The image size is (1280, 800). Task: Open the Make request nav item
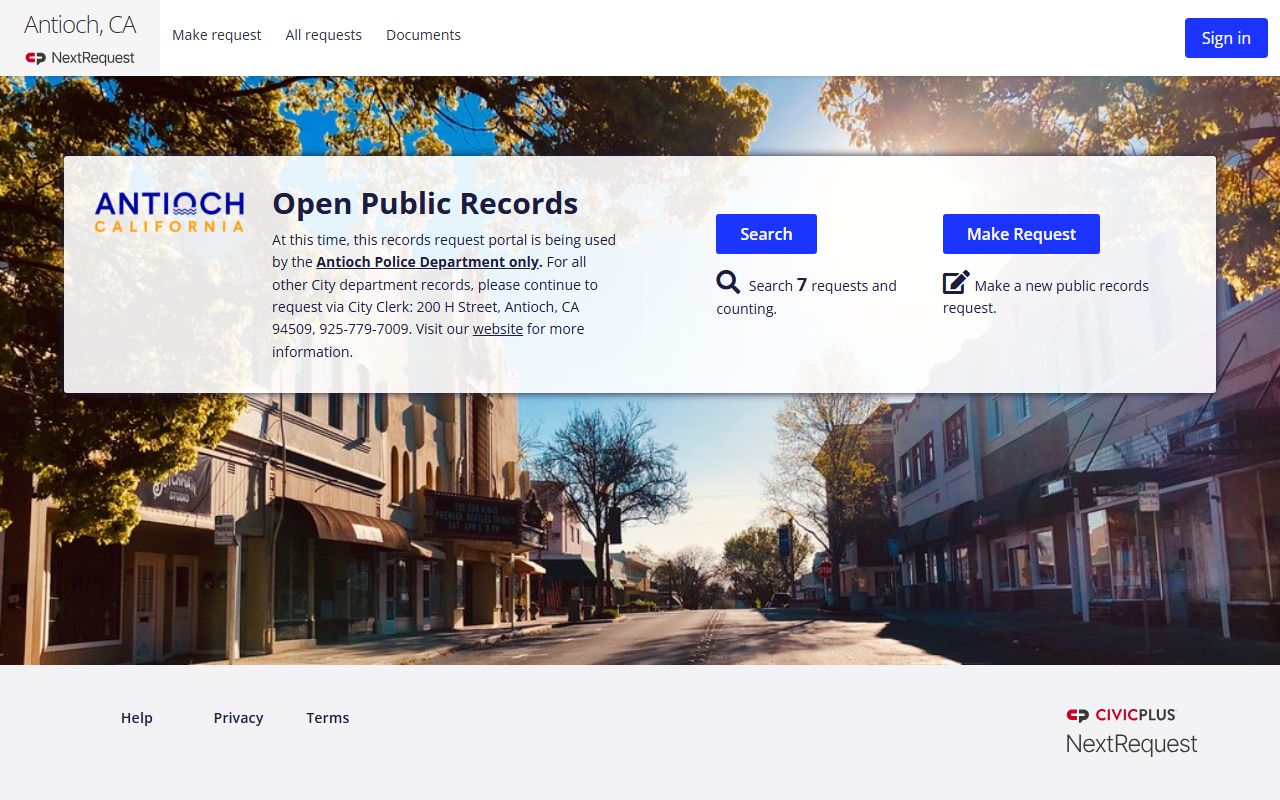216,35
